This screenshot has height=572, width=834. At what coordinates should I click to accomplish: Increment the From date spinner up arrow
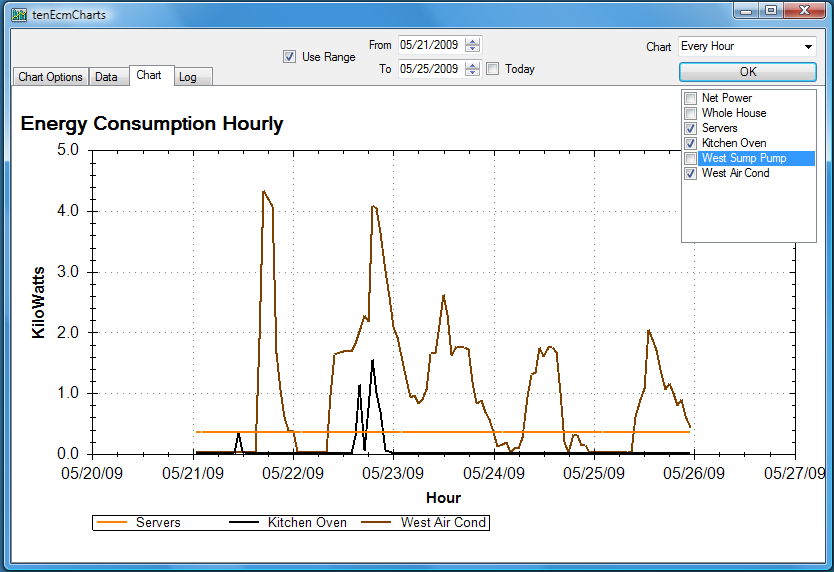coord(472,42)
